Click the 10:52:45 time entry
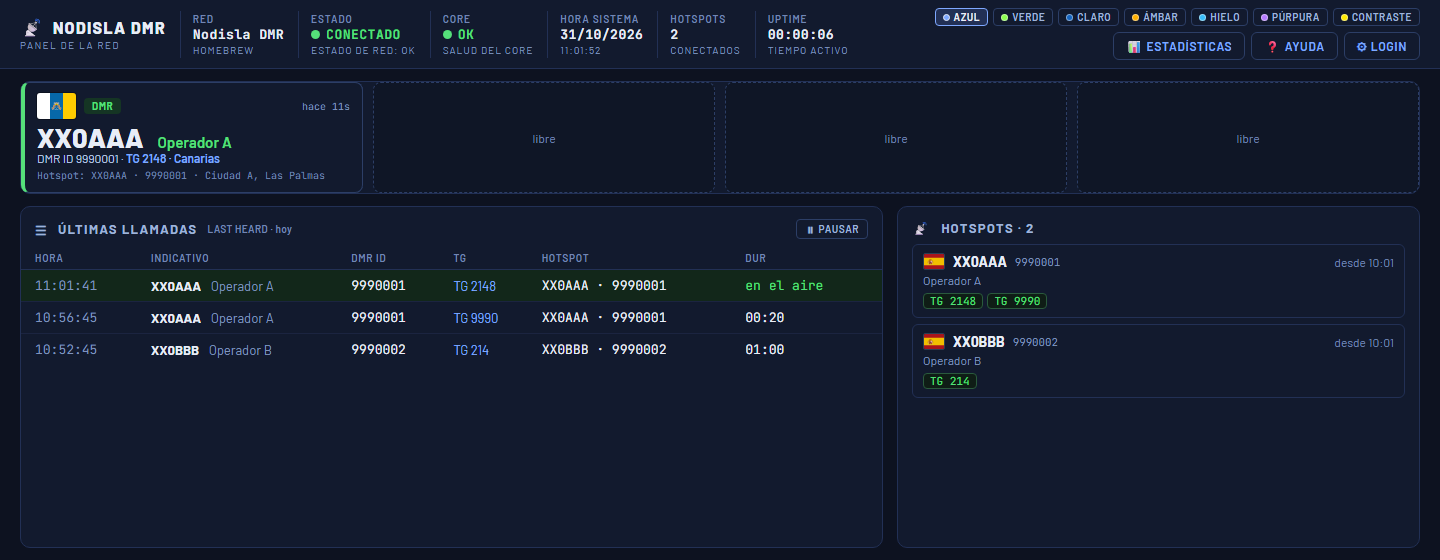This screenshot has width=1440, height=560. pos(66,350)
